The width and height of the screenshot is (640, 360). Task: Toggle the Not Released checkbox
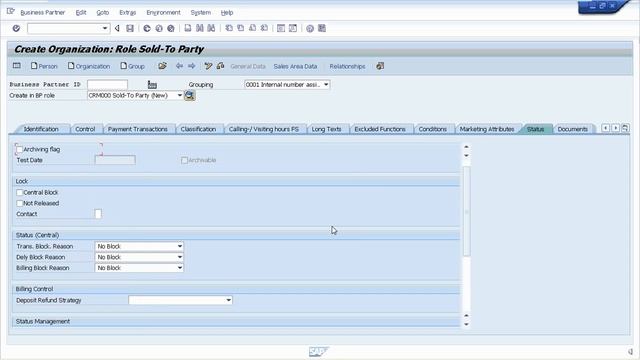[x=19, y=203]
